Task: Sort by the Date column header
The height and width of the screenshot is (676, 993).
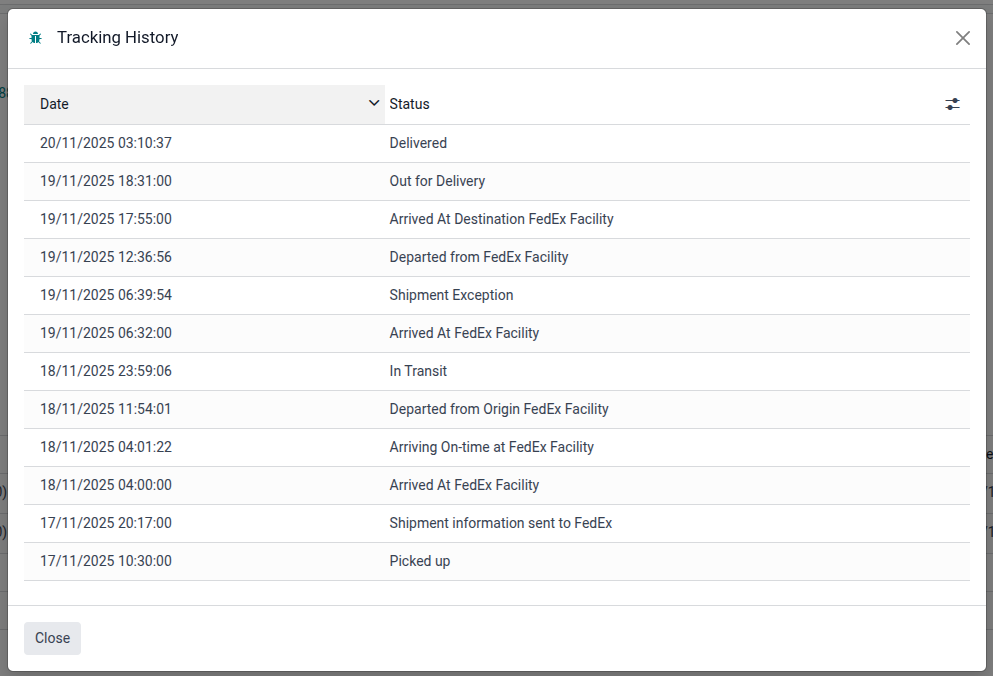Action: coord(204,105)
